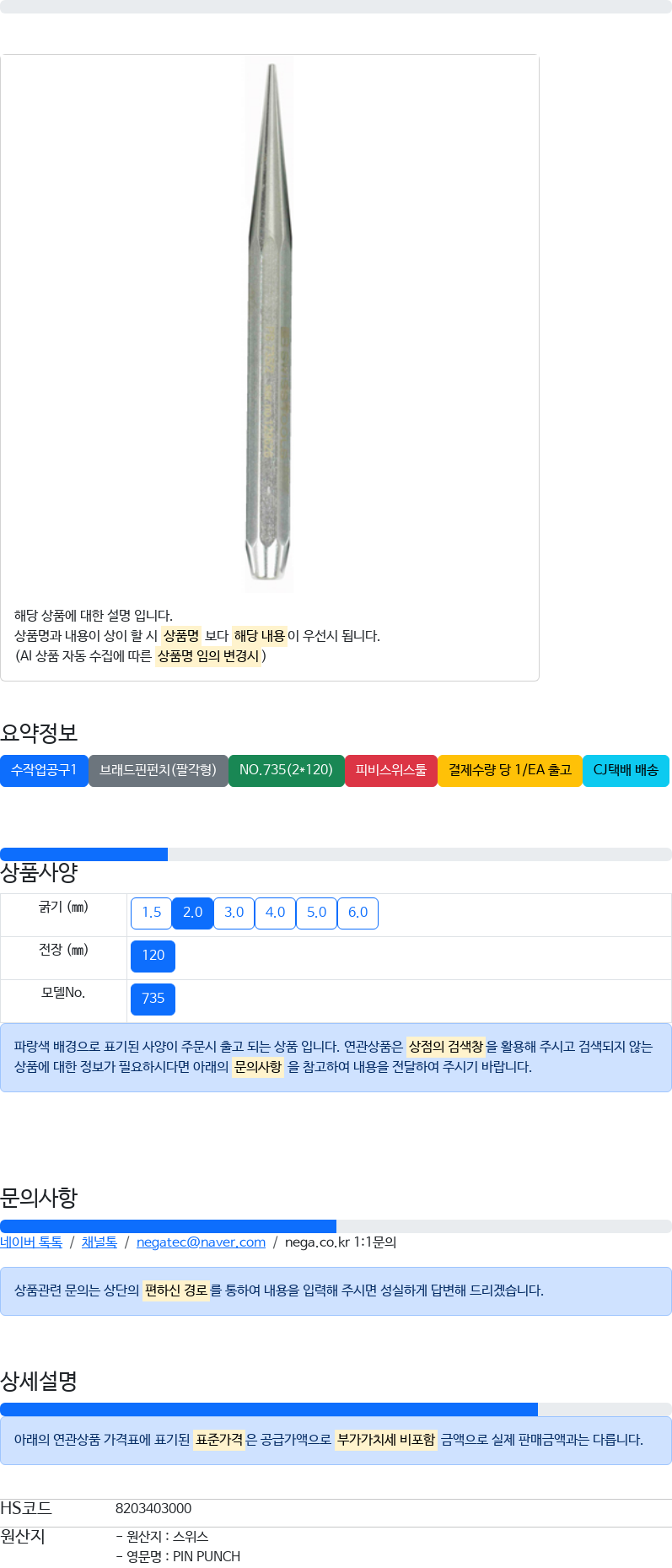Click the 문의사항 progress bar
The height and width of the screenshot is (1568, 672).
tap(336, 1226)
